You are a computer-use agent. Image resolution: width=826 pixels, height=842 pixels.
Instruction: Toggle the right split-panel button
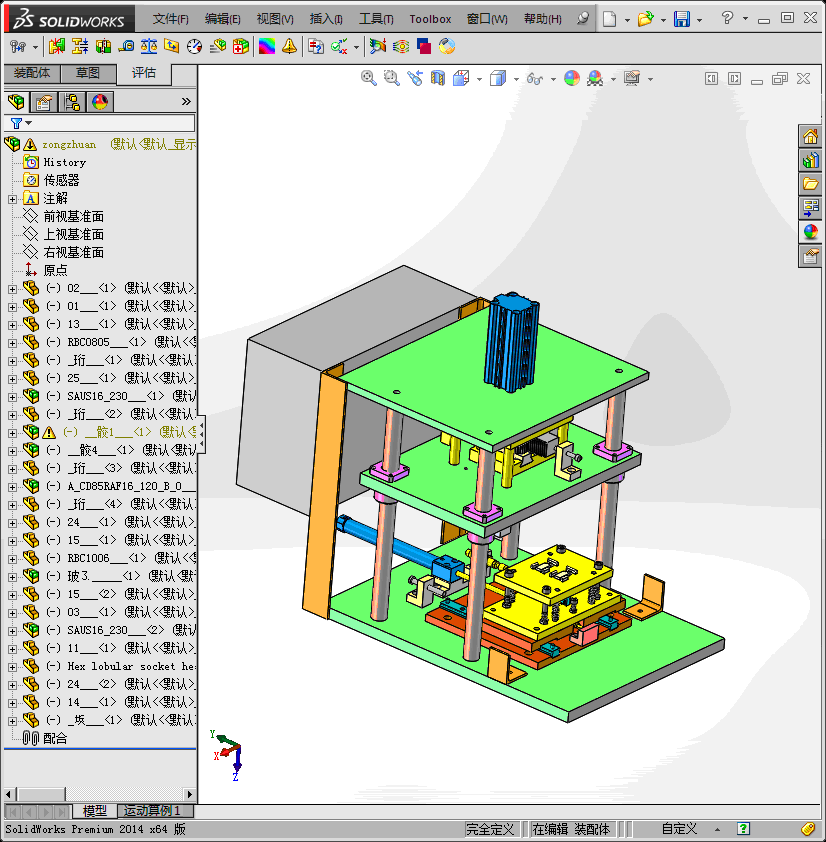coord(734,79)
